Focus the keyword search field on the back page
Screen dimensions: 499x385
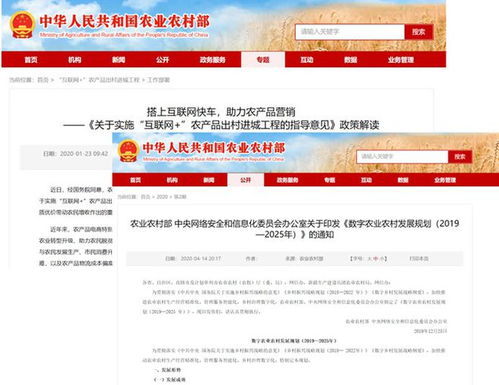pyautogui.click(x=350, y=32)
